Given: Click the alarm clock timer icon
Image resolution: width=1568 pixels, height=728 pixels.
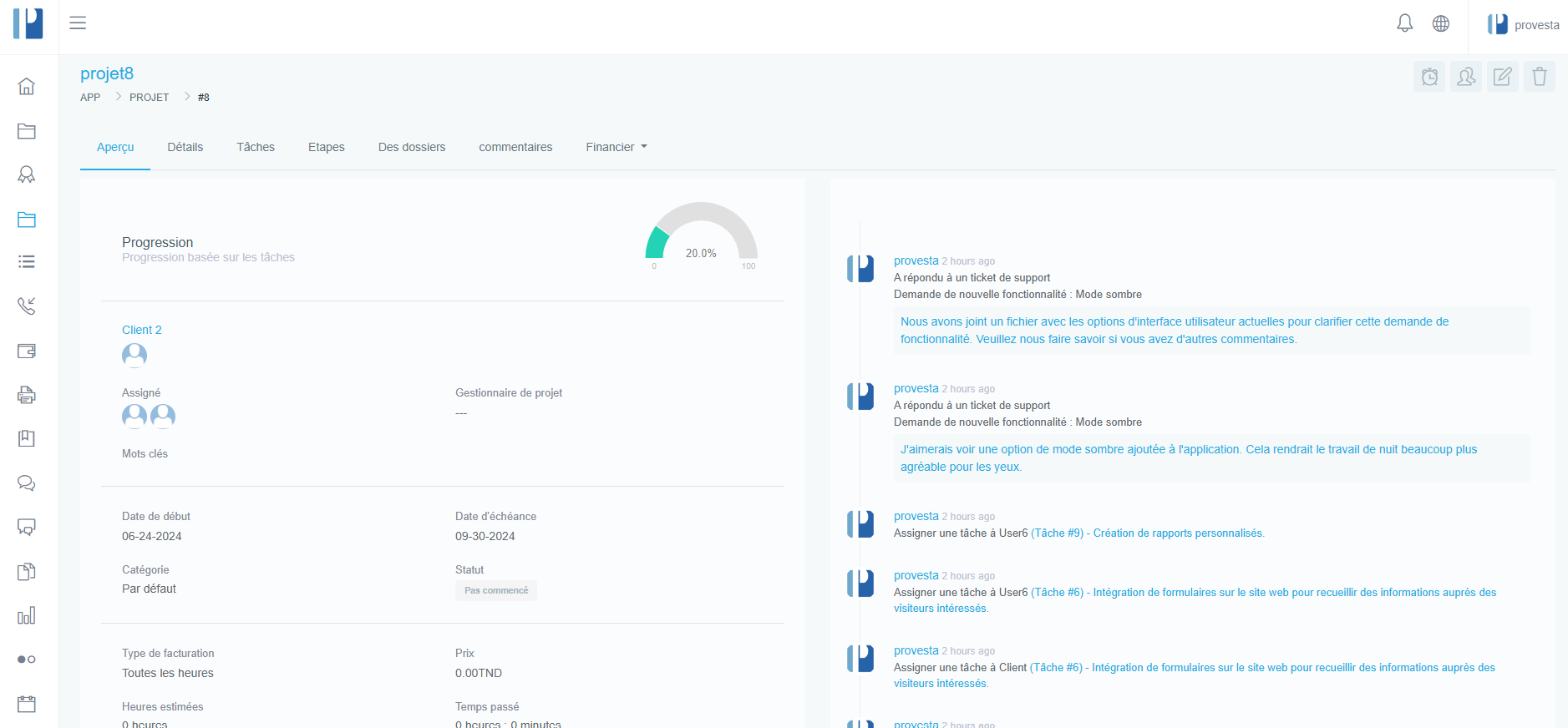Looking at the screenshot, I should coord(1429,77).
